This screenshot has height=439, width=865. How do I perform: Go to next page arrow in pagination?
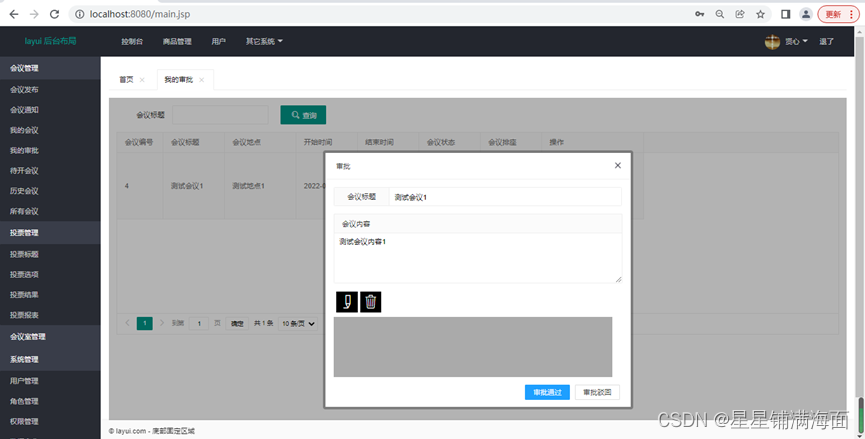coord(162,323)
